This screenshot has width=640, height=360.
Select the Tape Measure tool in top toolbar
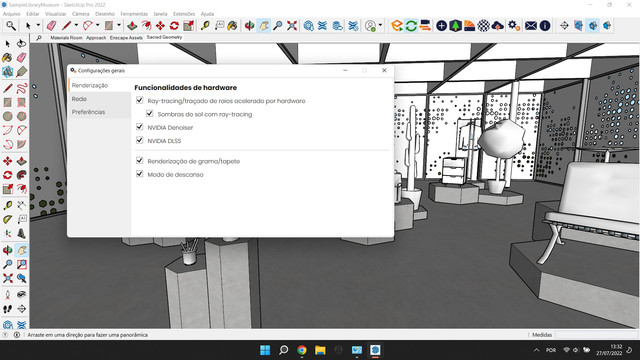click(x=205, y=26)
